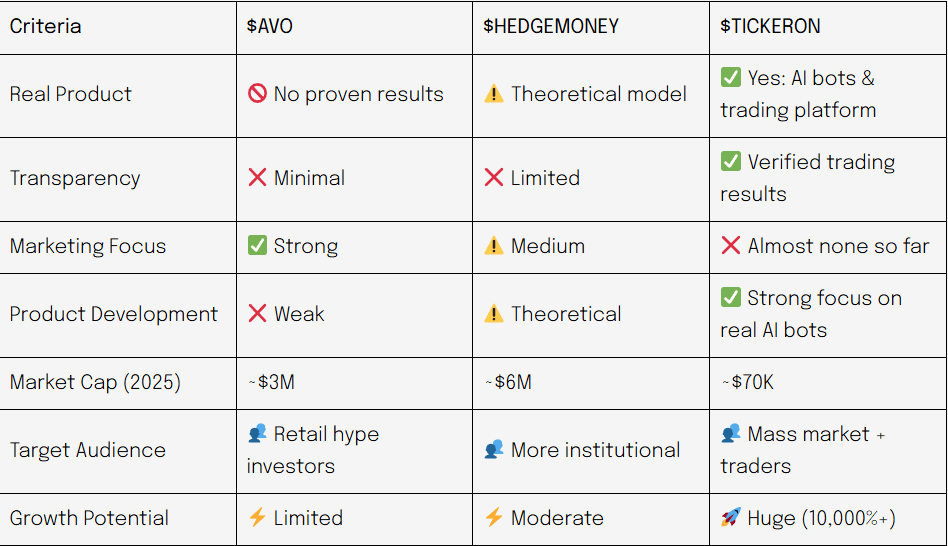
Task: Select the $TICKERON column header
Action: (770, 26)
